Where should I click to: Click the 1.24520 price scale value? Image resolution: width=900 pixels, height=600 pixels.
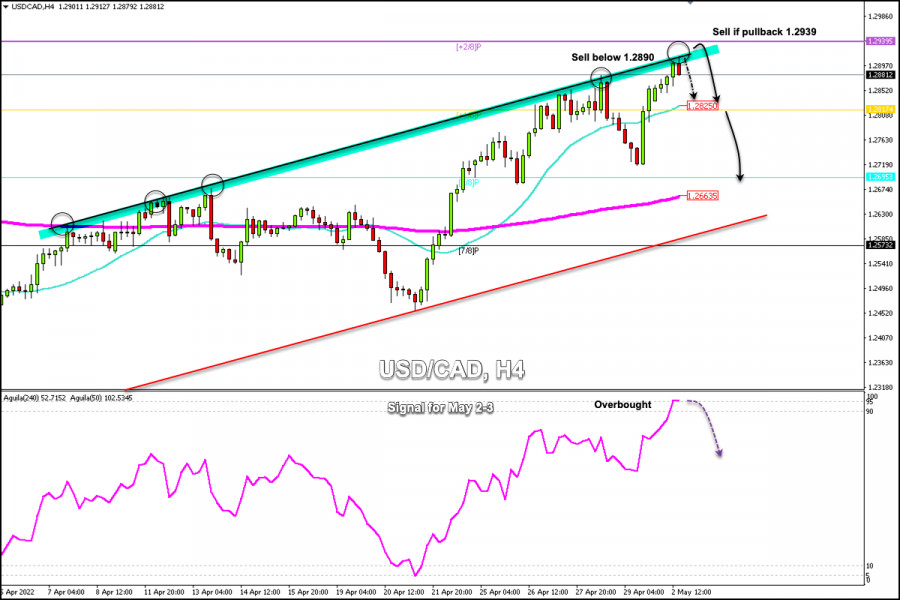[x=881, y=313]
